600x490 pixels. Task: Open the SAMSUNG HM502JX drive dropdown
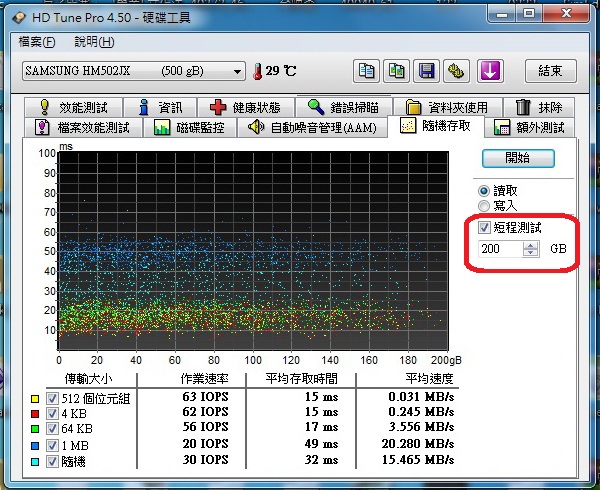134,71
